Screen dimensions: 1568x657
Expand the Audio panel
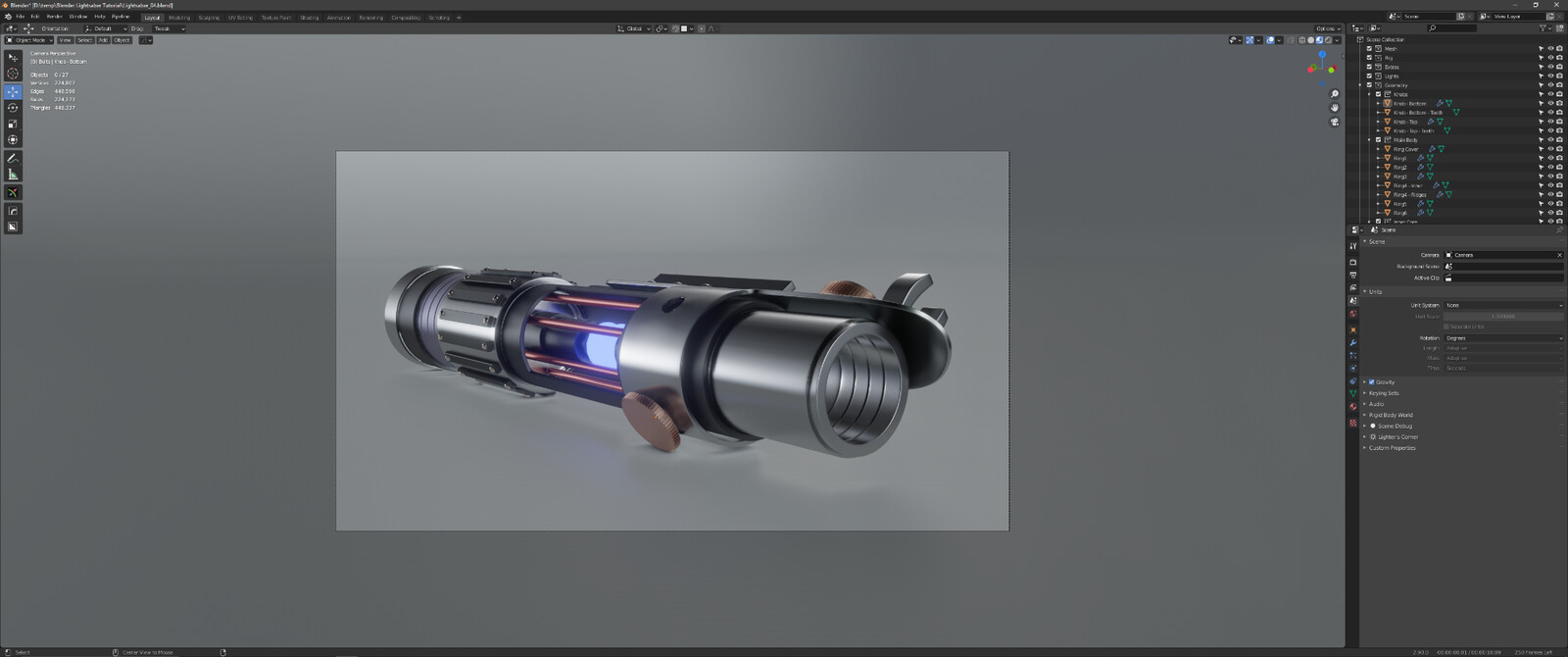(1365, 404)
